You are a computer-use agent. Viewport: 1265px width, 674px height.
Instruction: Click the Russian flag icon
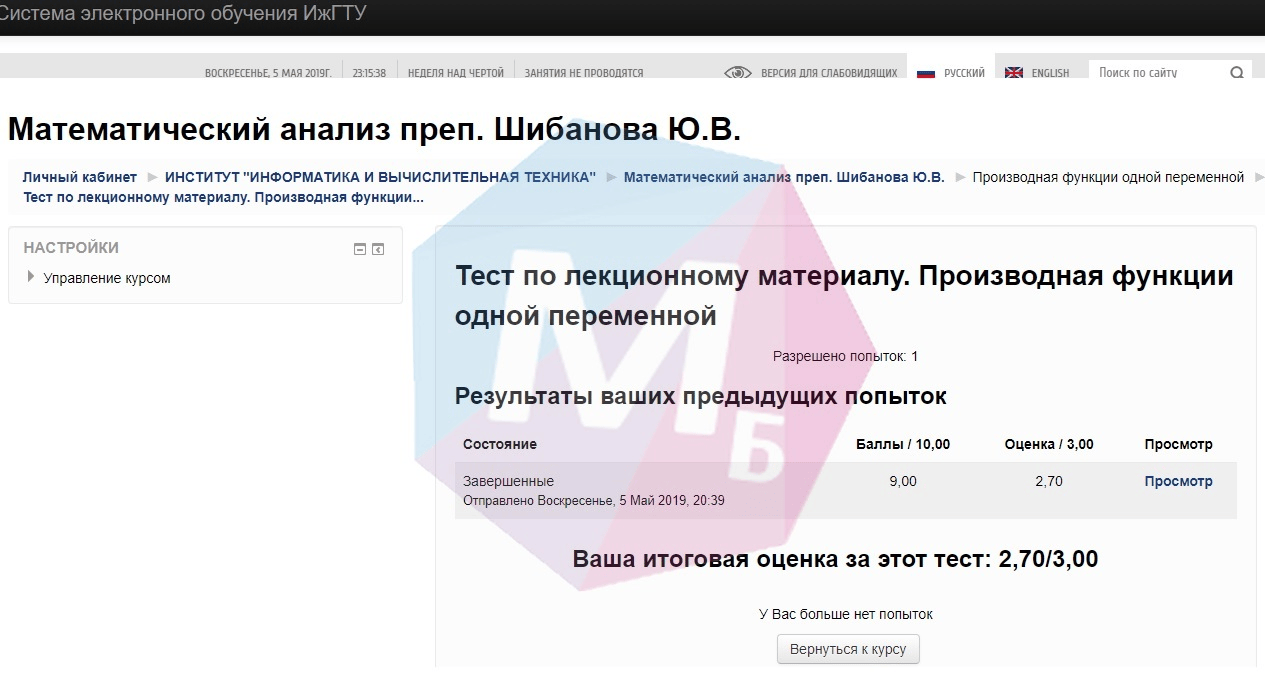(x=925, y=73)
